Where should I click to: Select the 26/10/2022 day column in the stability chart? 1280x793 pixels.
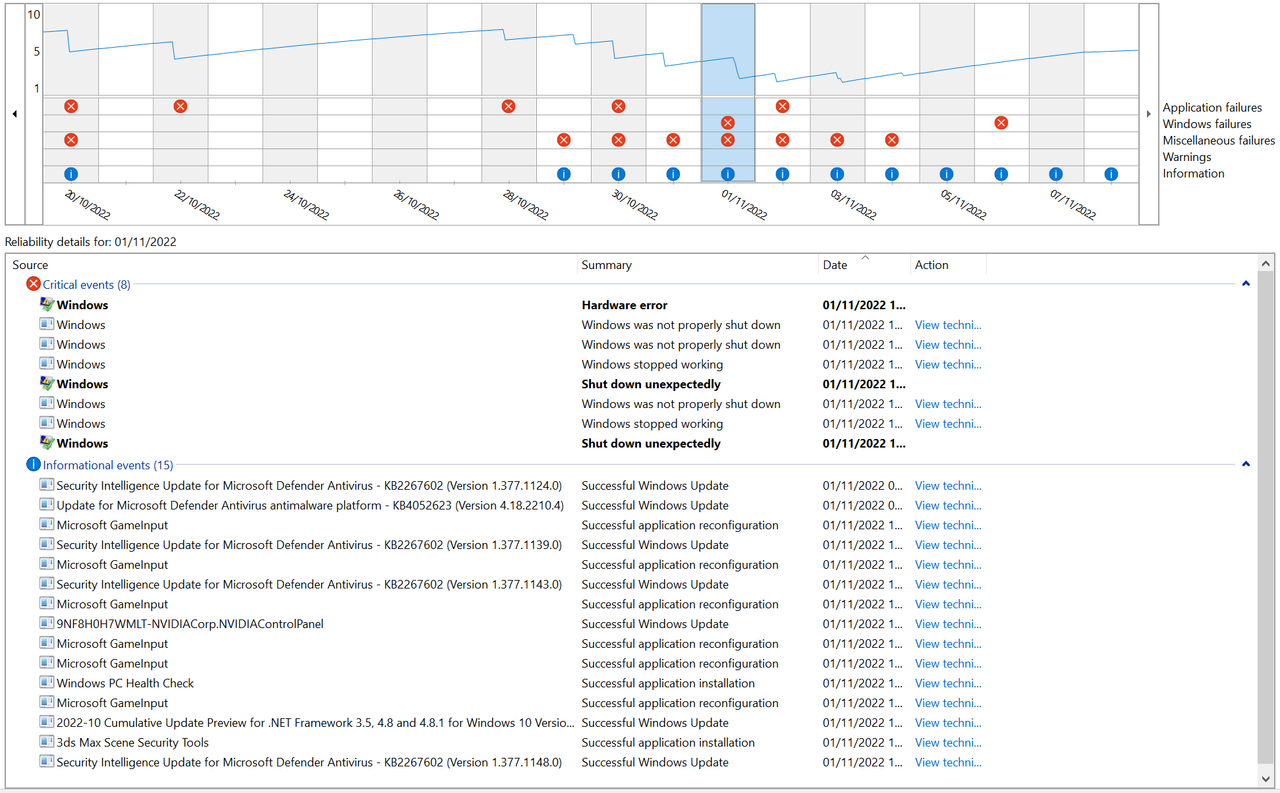coord(399,93)
